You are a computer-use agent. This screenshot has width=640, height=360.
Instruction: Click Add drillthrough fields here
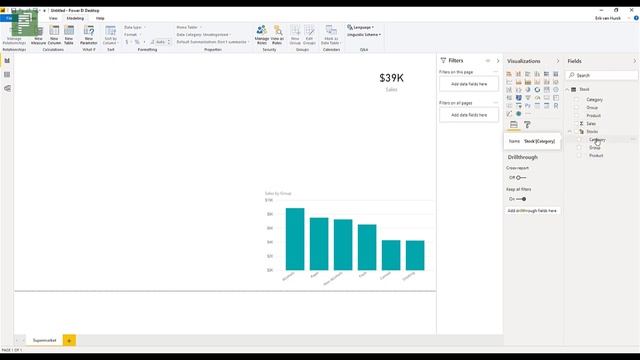532,211
